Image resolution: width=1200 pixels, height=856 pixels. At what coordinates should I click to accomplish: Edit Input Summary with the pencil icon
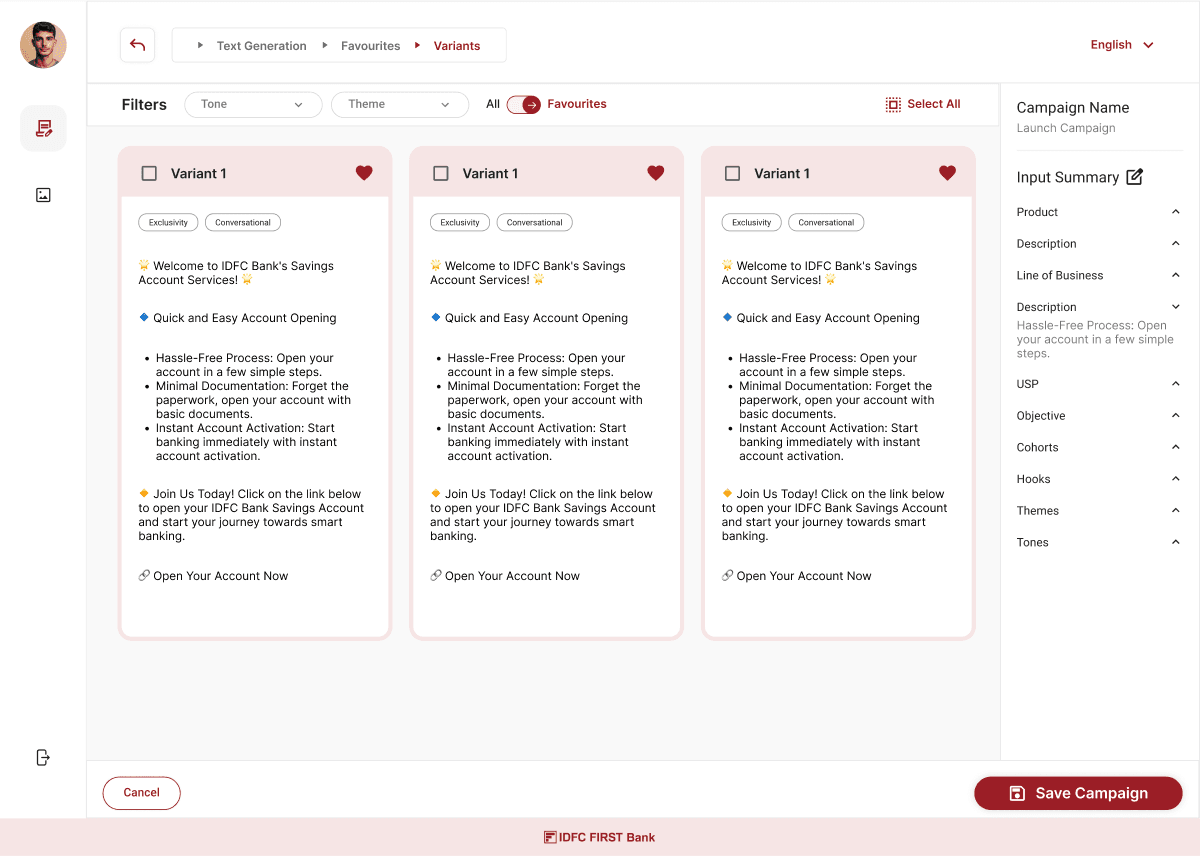coord(1135,177)
